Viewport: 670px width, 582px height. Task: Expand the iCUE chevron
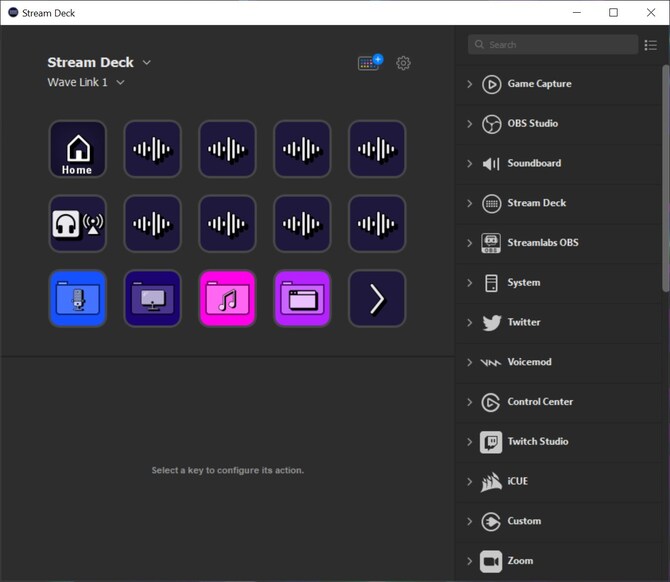point(470,482)
